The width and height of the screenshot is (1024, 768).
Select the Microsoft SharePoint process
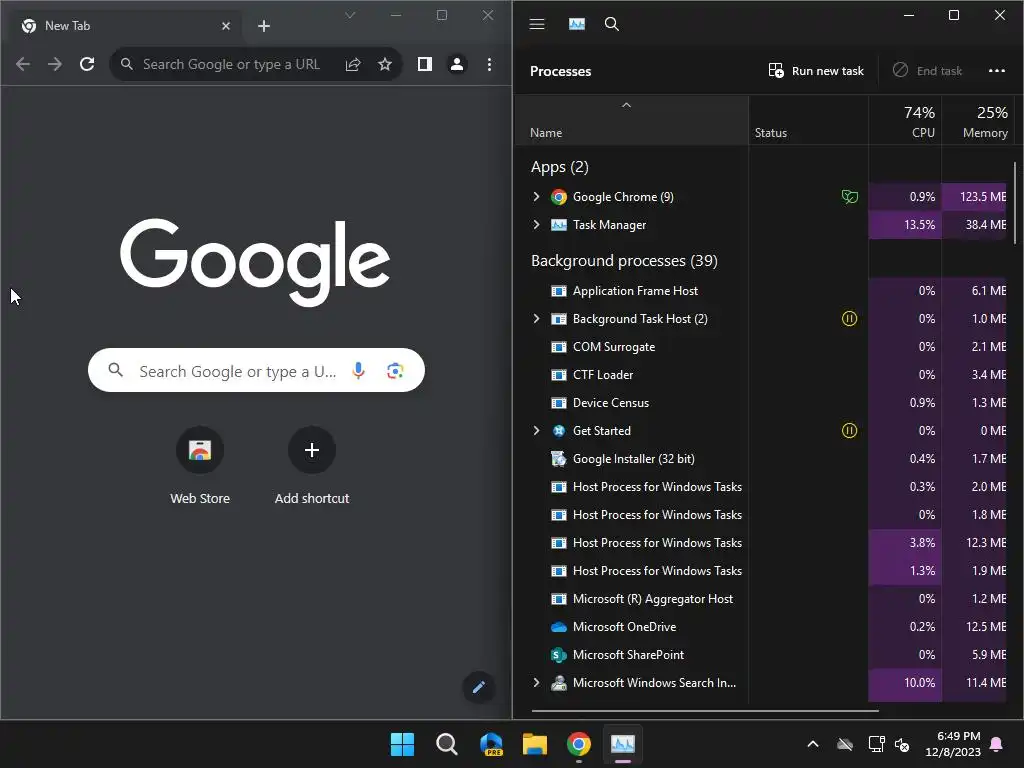761,654
